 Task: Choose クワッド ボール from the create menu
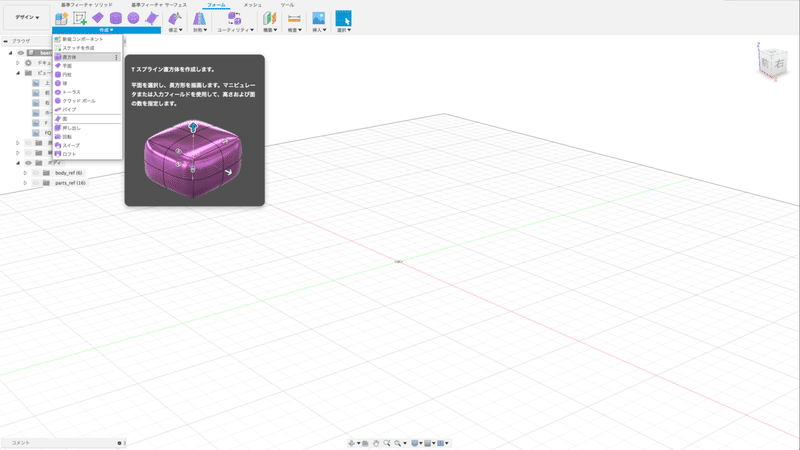coord(87,101)
